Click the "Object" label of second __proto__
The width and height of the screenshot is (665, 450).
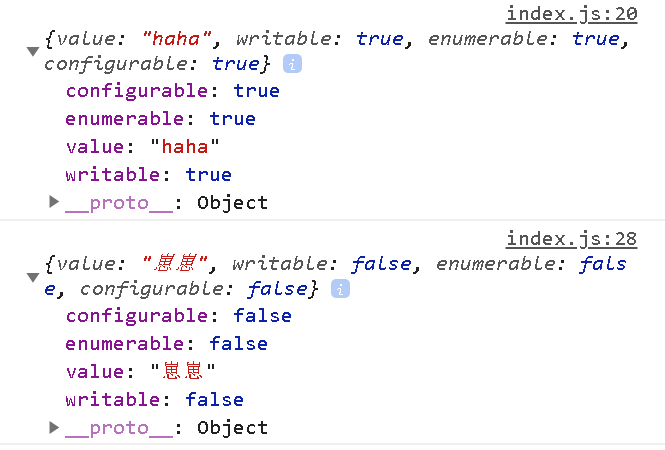pos(232,428)
